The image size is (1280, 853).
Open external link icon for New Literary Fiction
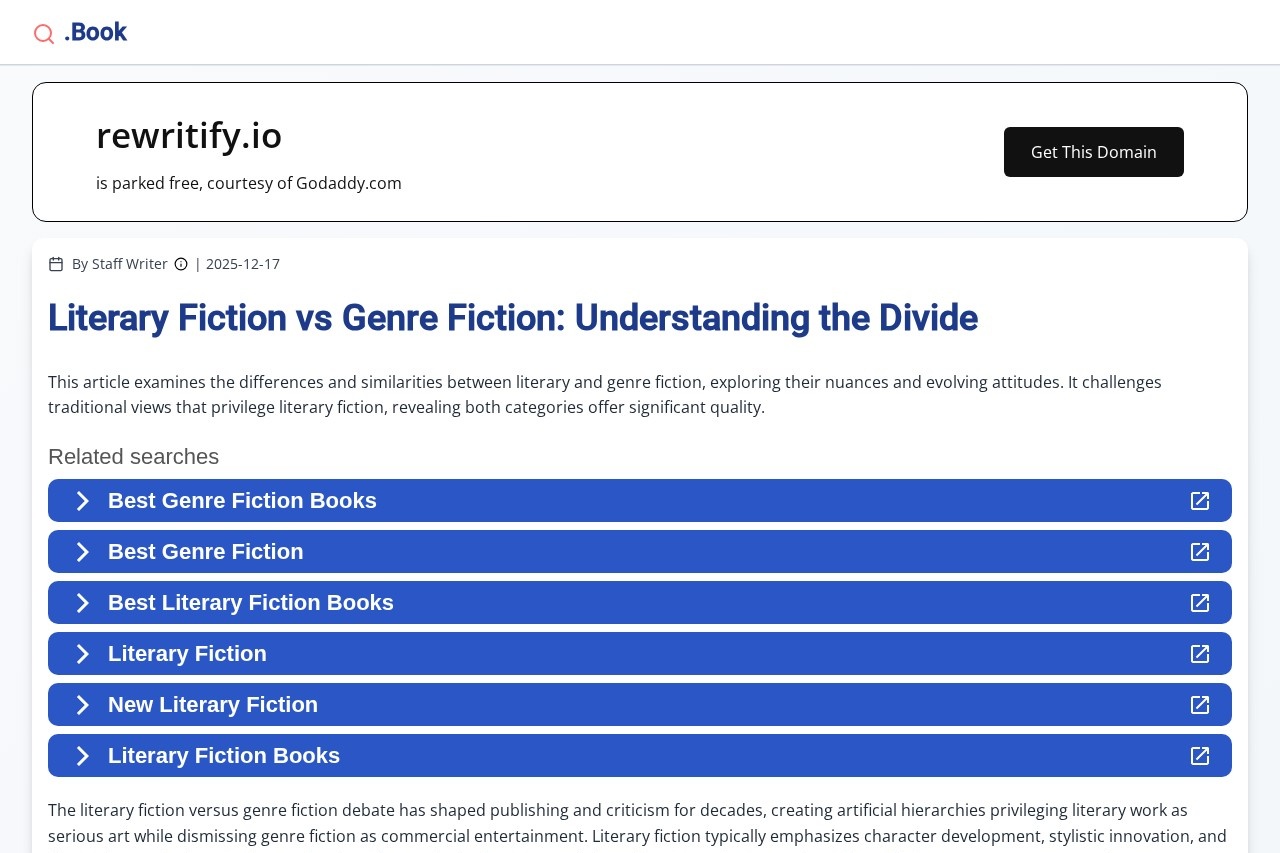[1200, 705]
